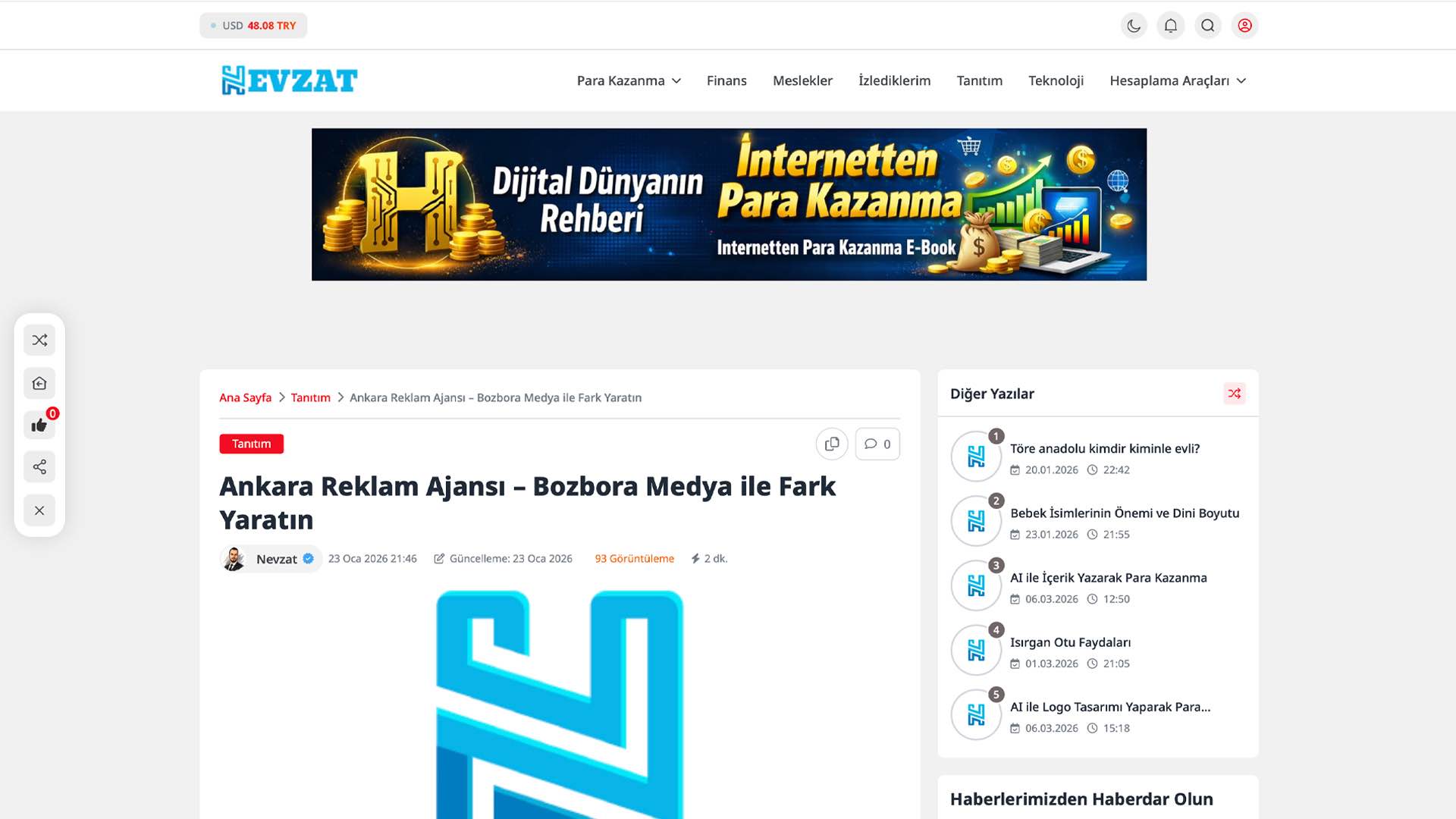
Task: Expand the Hesaplama Araçları dropdown
Action: pyautogui.click(x=1178, y=80)
